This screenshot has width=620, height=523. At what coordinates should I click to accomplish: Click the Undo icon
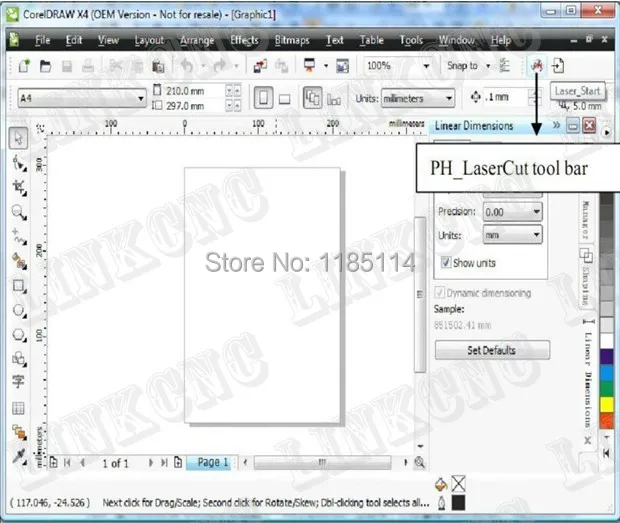[187, 66]
